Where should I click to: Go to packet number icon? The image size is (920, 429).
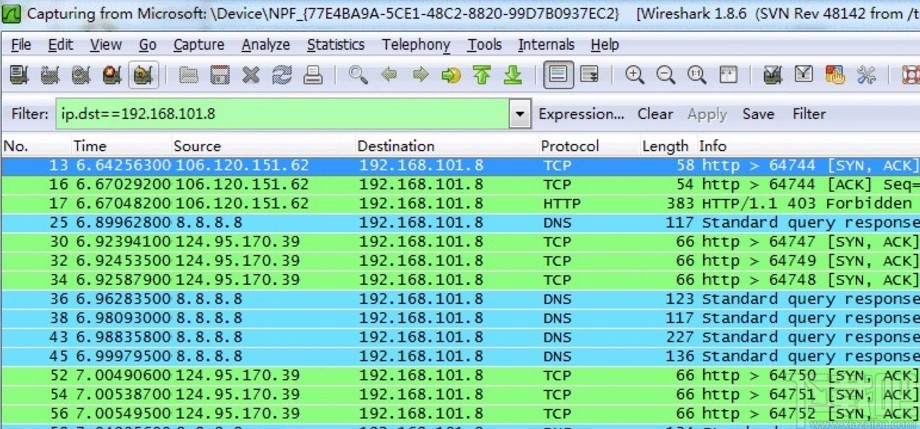451,75
